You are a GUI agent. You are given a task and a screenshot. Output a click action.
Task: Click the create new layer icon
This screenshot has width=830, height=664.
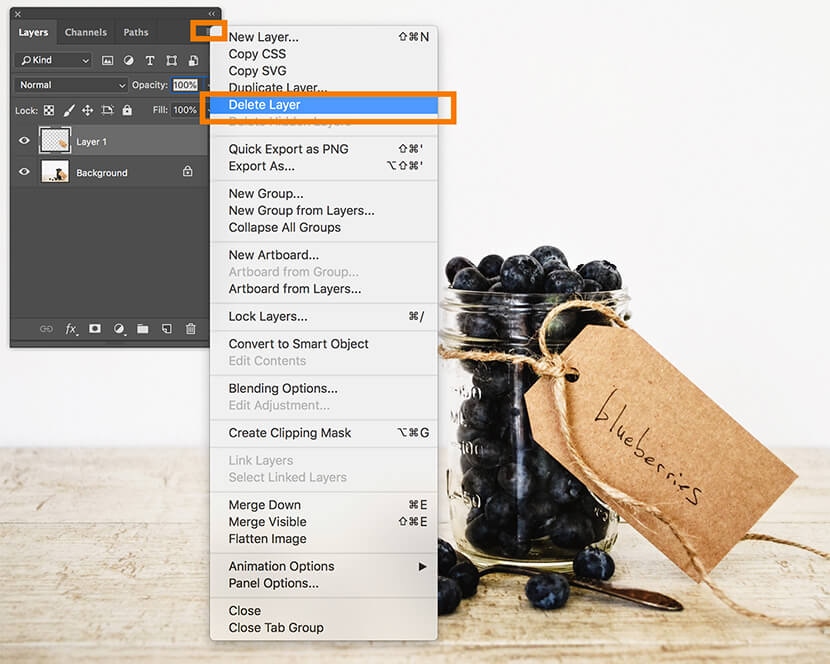pos(166,328)
